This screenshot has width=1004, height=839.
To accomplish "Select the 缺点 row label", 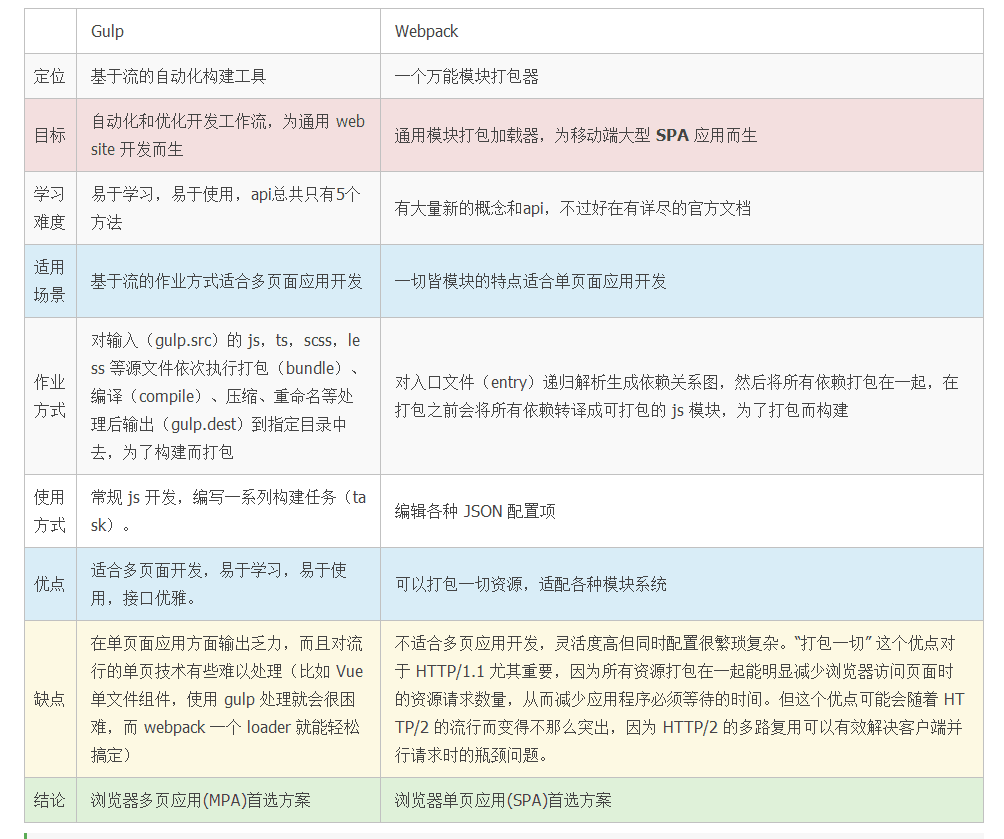I will tap(50, 699).
